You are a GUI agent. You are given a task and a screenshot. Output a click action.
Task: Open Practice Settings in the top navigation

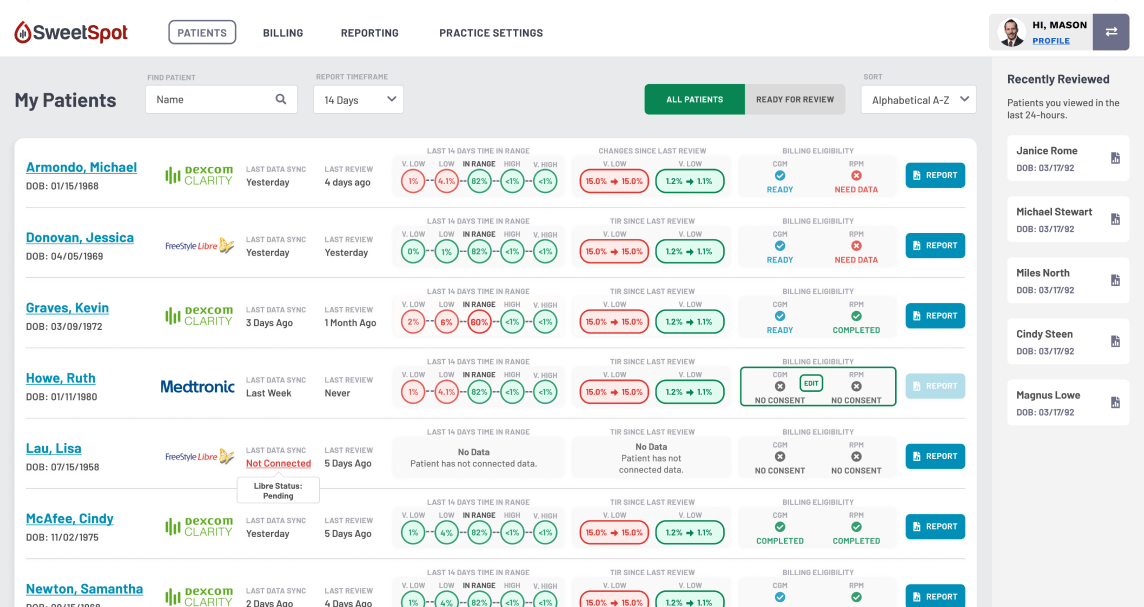(x=491, y=33)
